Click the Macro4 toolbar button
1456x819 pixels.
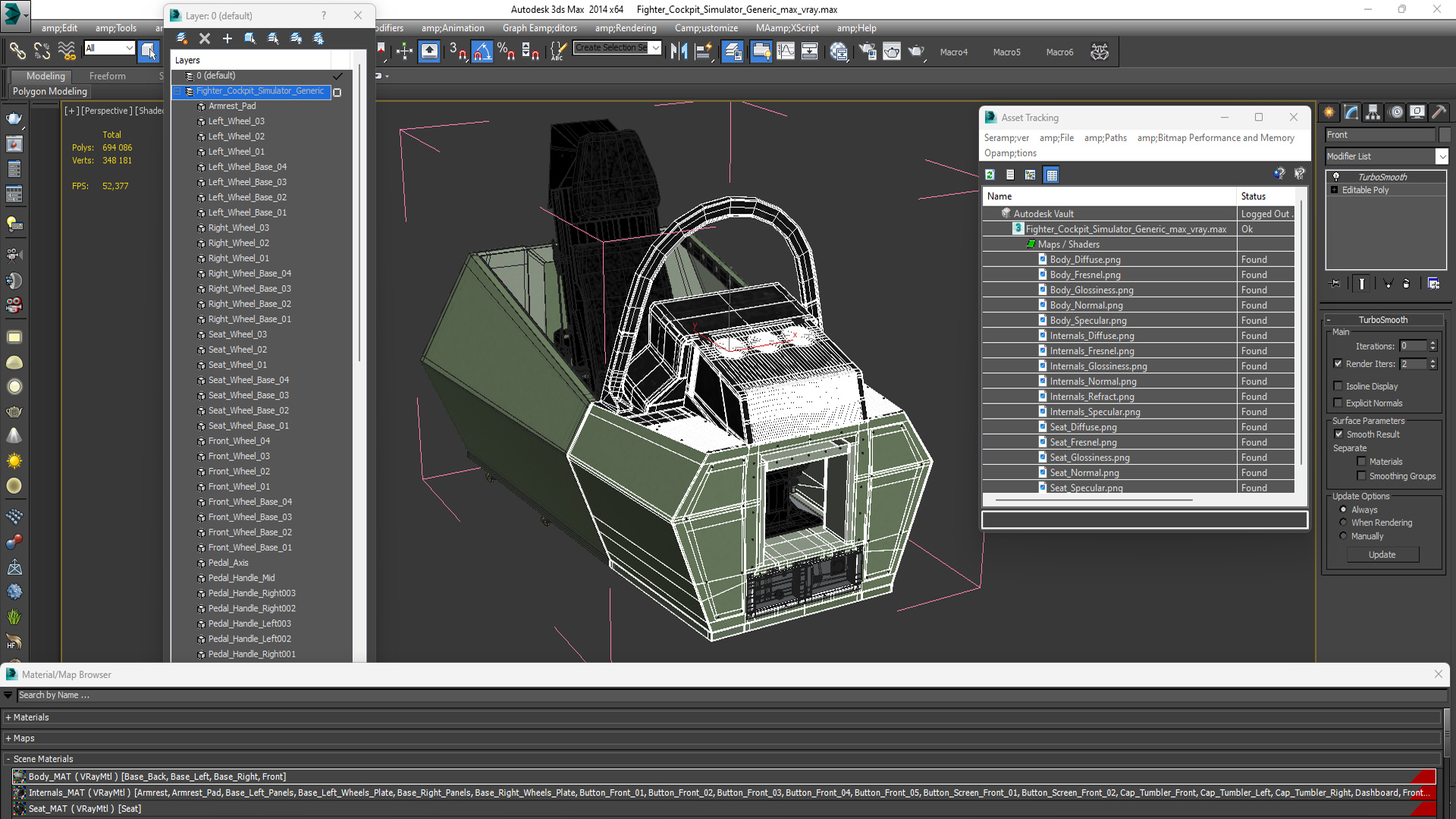[x=953, y=52]
